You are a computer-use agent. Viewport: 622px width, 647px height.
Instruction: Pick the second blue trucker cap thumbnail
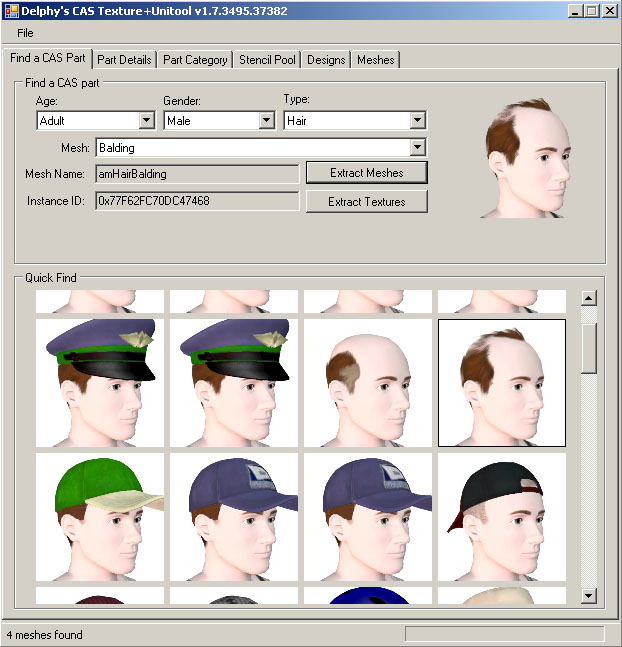[368, 517]
